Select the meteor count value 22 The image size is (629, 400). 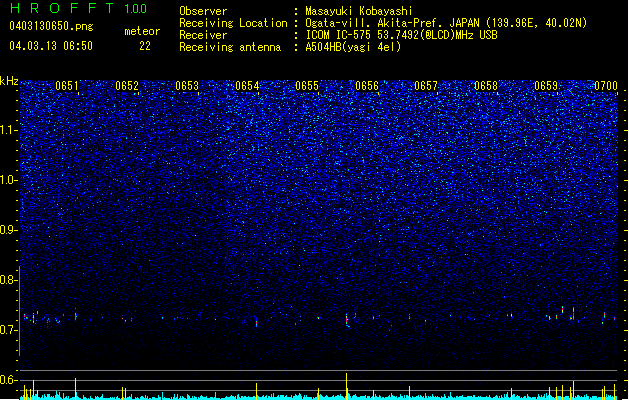(x=145, y=46)
